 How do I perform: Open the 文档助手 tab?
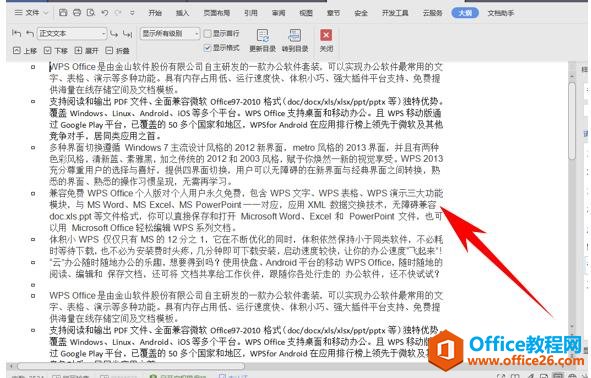pyautogui.click(x=501, y=13)
